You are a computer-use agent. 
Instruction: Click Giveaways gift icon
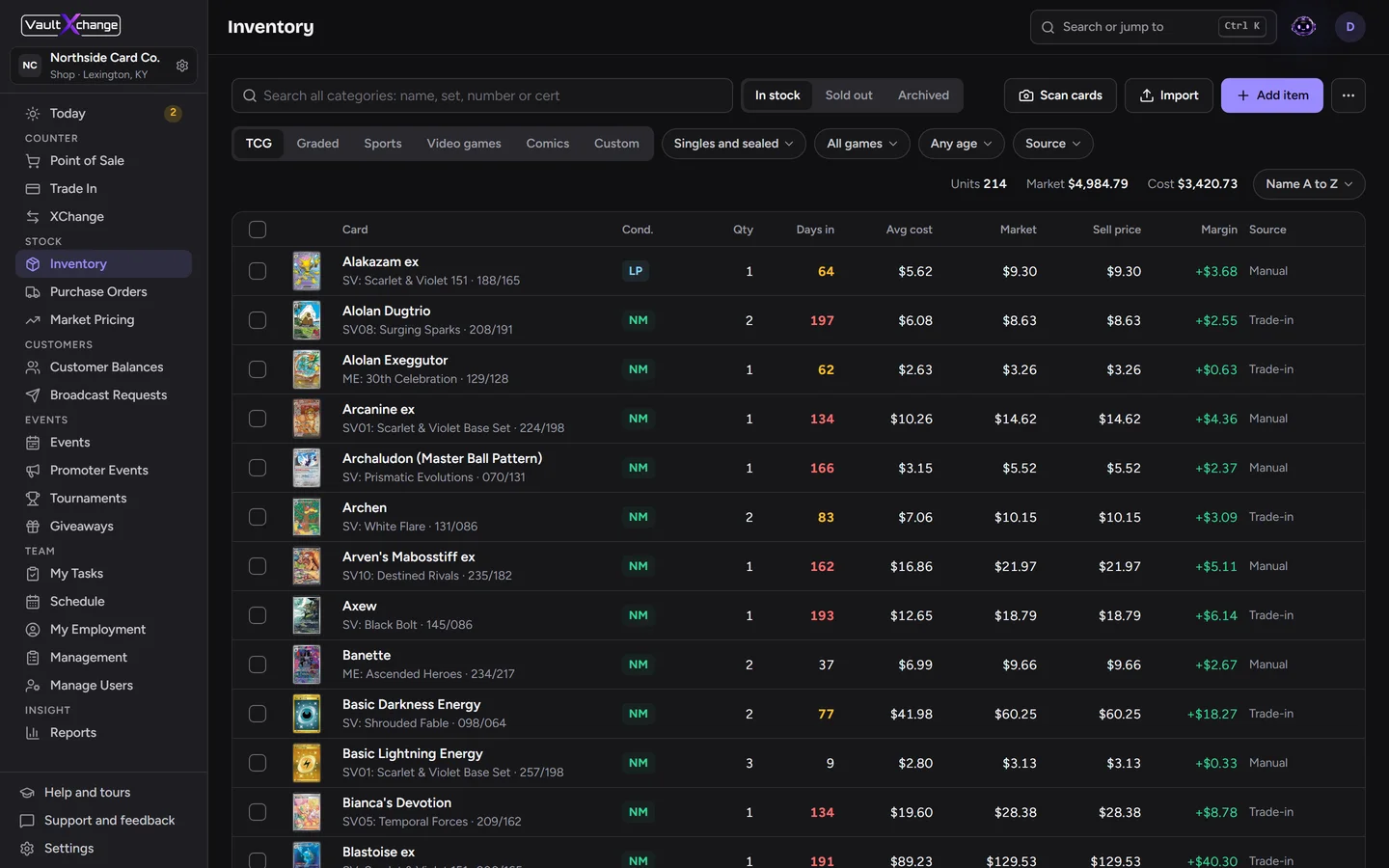[x=33, y=527]
